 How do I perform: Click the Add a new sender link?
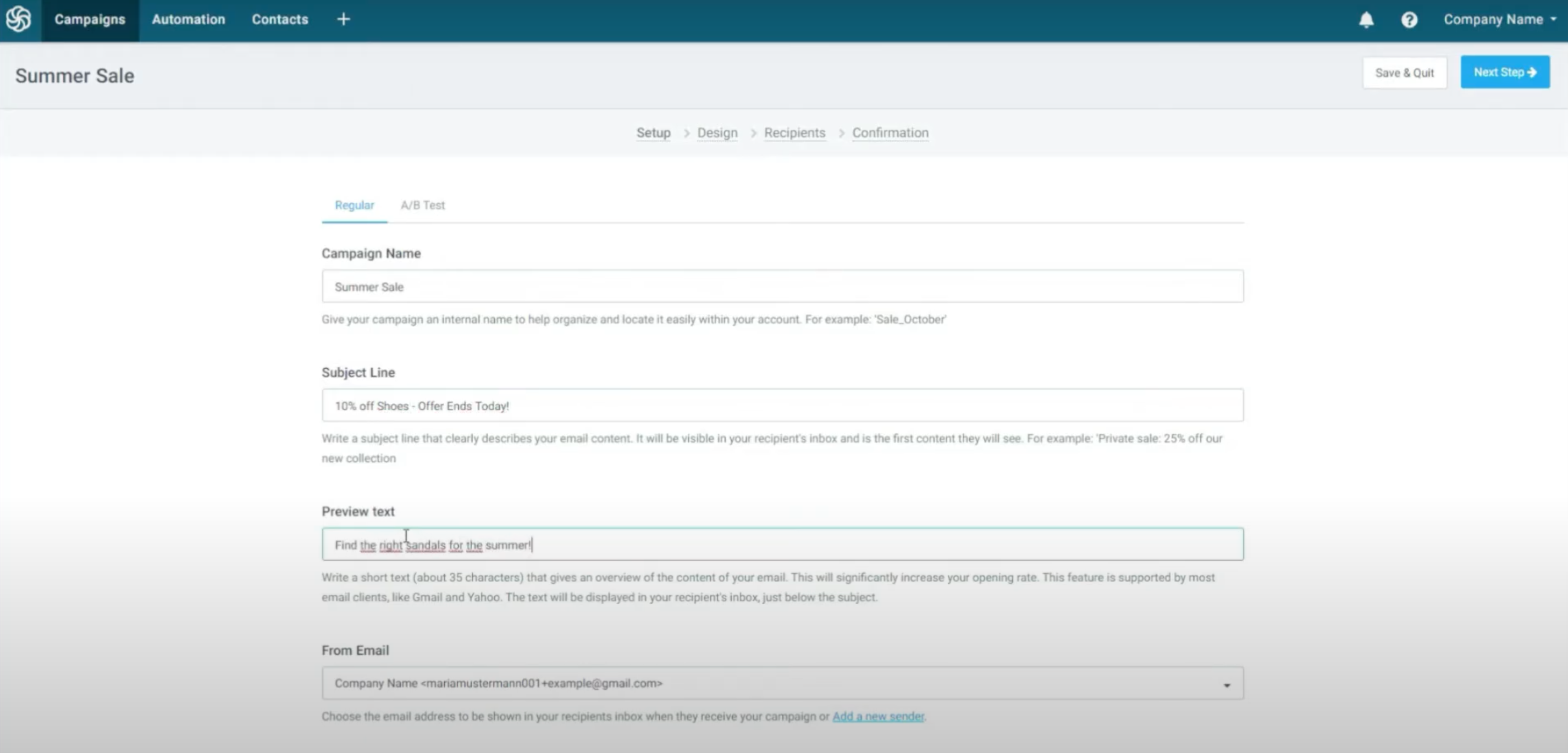pos(877,717)
